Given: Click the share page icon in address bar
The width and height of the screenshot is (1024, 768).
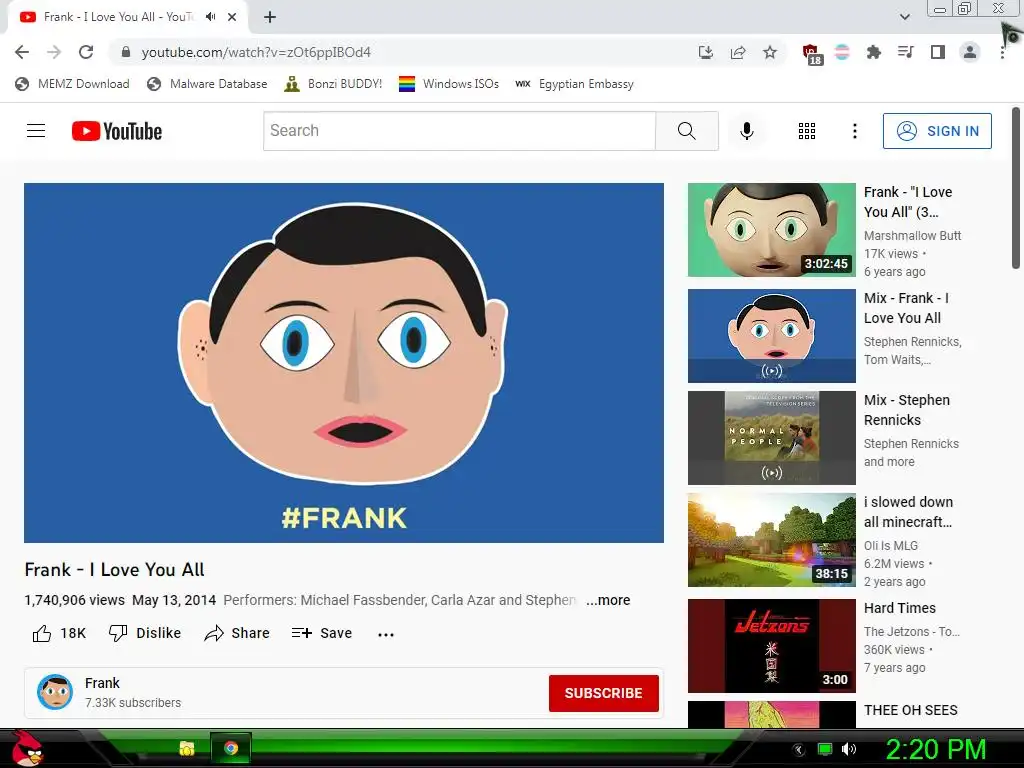Looking at the screenshot, I should point(738,52).
